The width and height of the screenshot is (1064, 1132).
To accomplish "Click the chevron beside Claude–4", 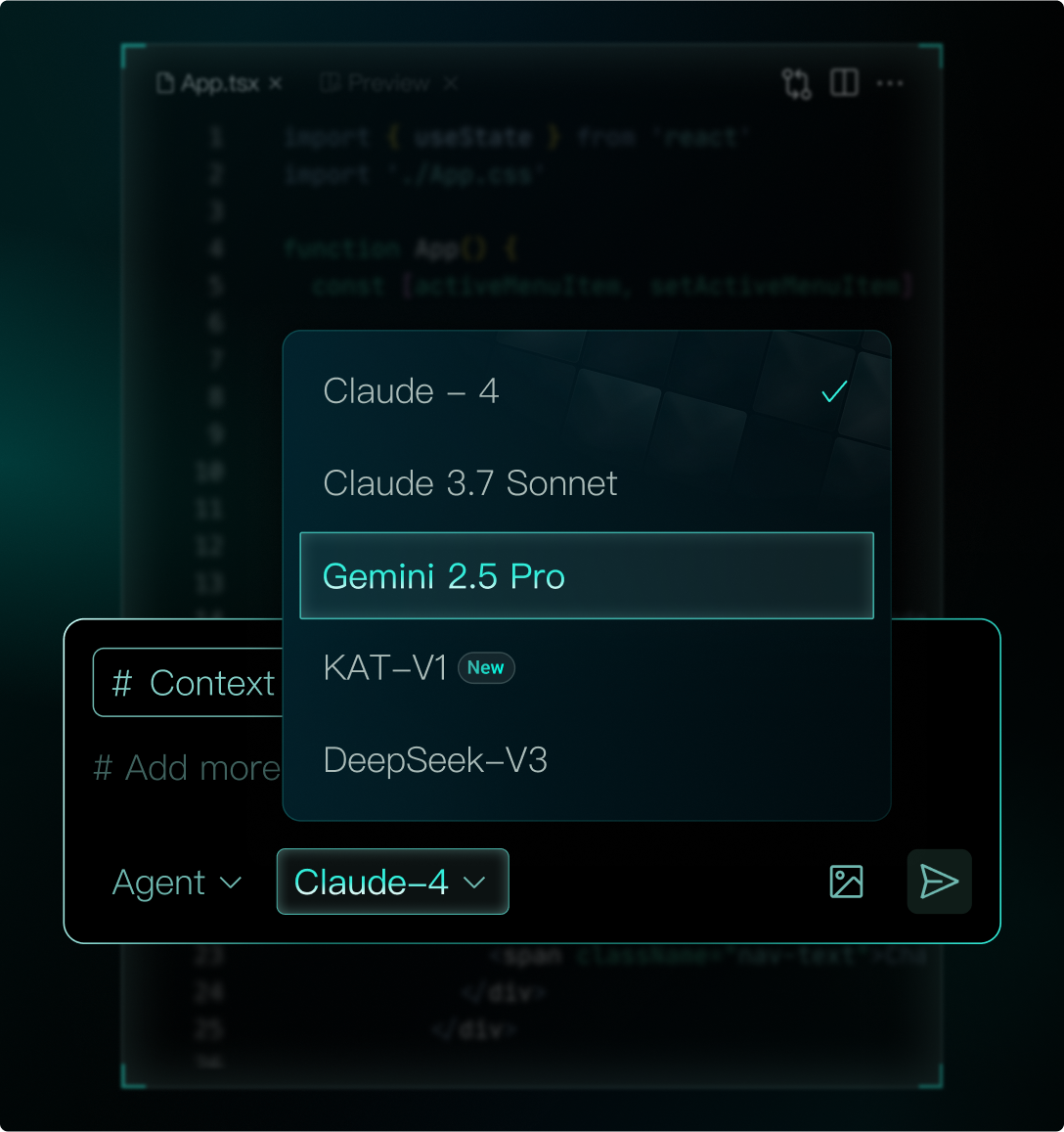I will (x=474, y=883).
